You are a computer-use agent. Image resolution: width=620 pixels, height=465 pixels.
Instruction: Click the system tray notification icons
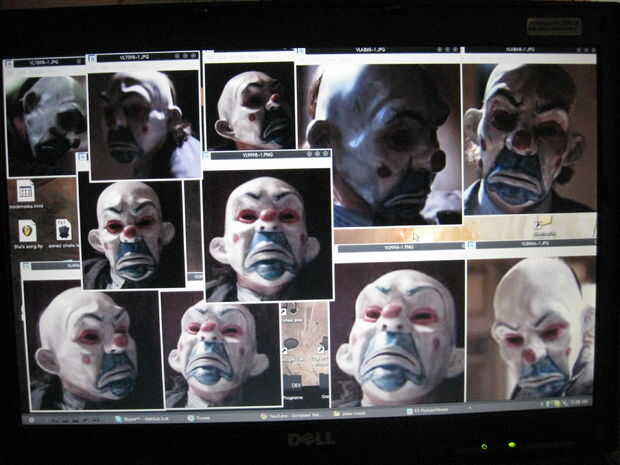(556, 404)
